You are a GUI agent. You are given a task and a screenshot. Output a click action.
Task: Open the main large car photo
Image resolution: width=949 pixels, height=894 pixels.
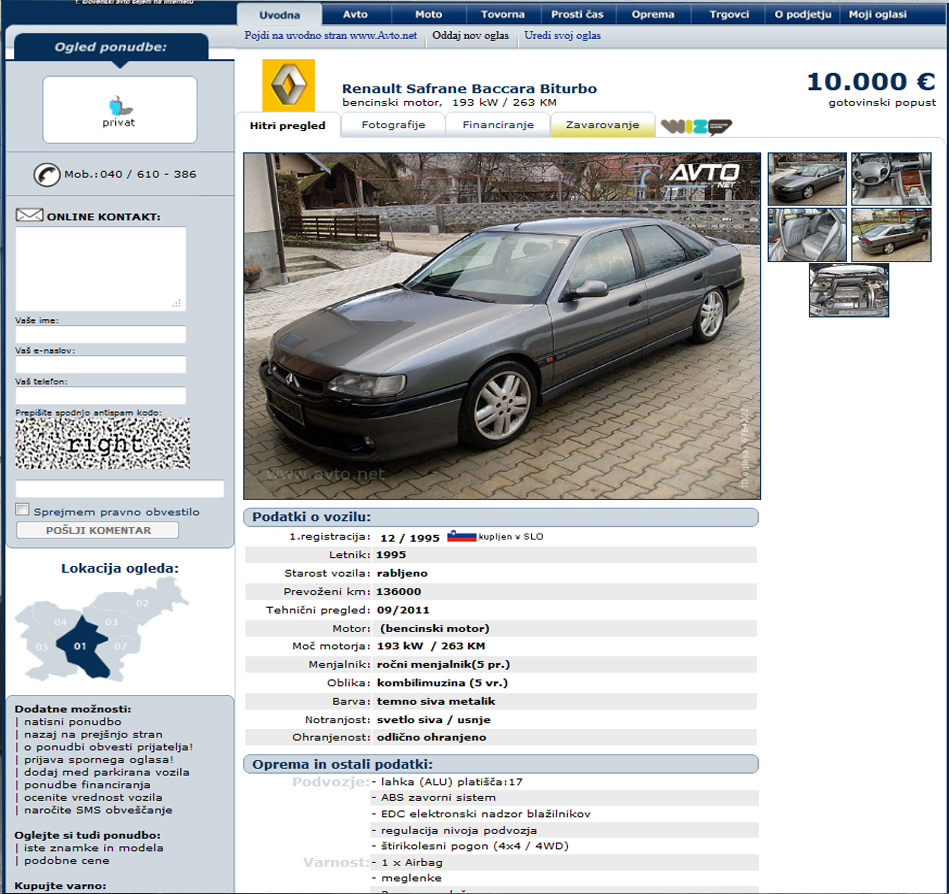[x=502, y=326]
